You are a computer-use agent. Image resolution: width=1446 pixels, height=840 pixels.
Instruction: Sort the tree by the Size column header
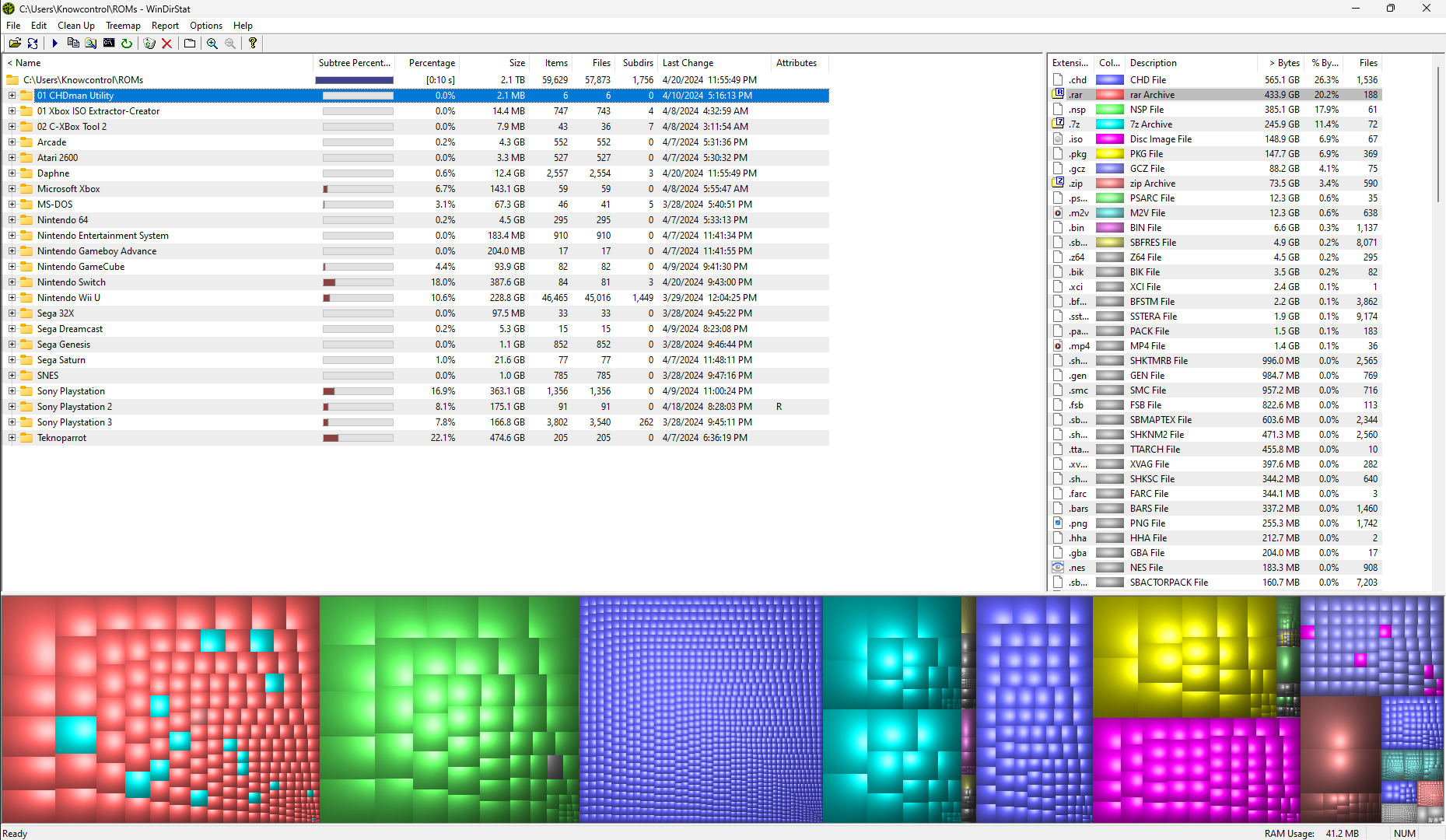[495, 63]
